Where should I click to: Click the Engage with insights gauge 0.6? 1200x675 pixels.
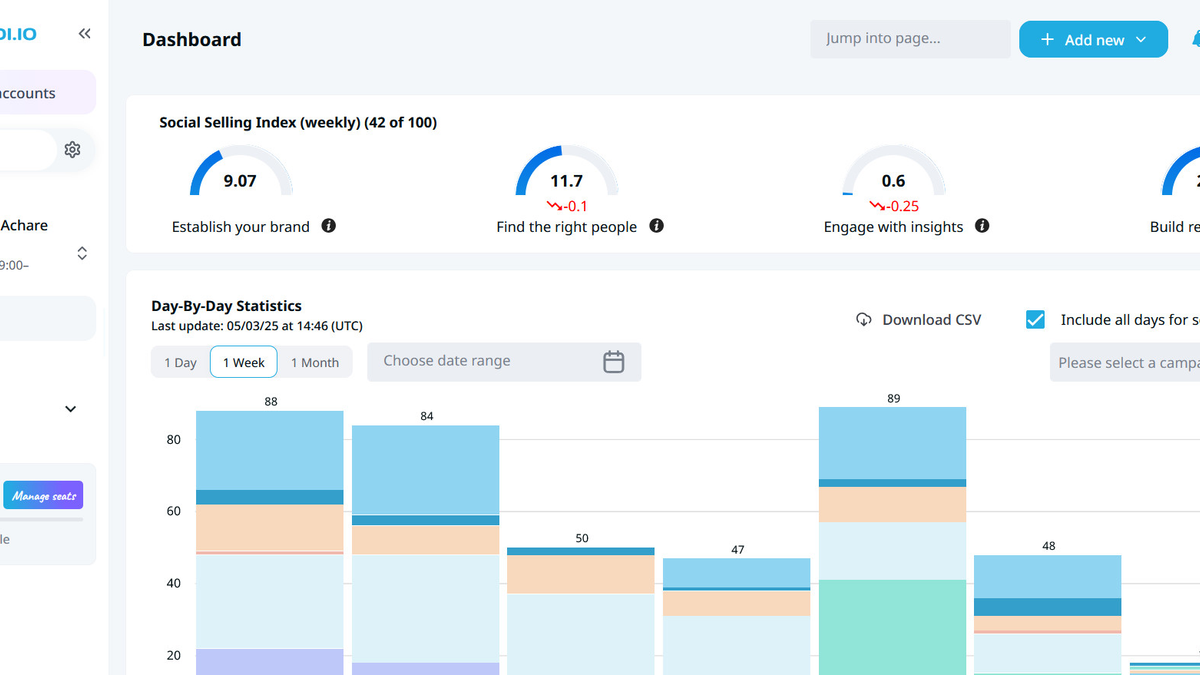point(893,172)
